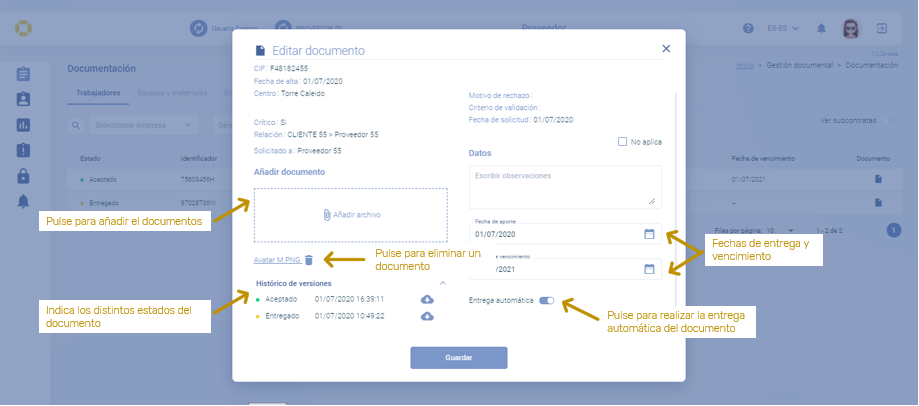This screenshot has width=919, height=406.
Task: Select identifier 87028736W cell
Action: coord(199,203)
